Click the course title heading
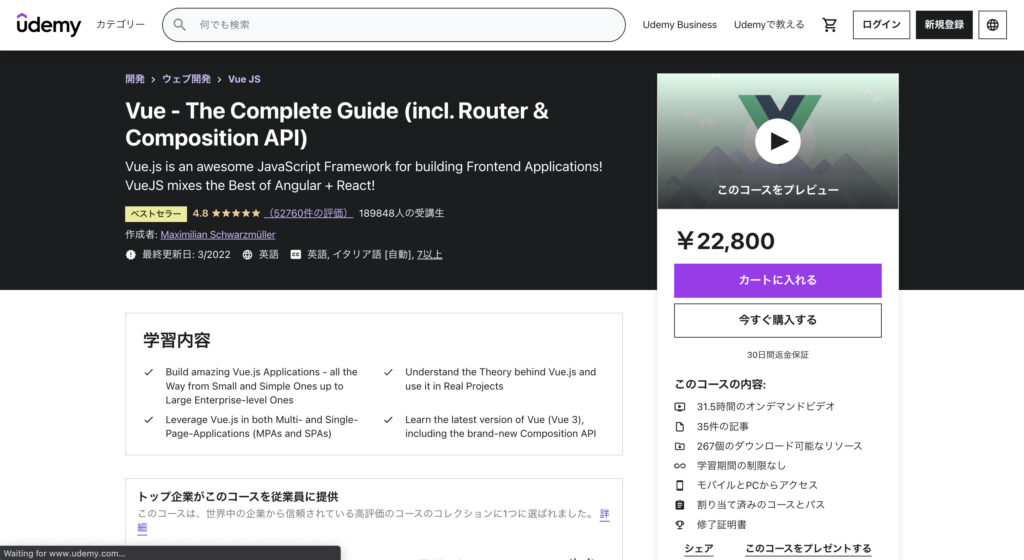This screenshot has height=560, width=1024. click(337, 124)
